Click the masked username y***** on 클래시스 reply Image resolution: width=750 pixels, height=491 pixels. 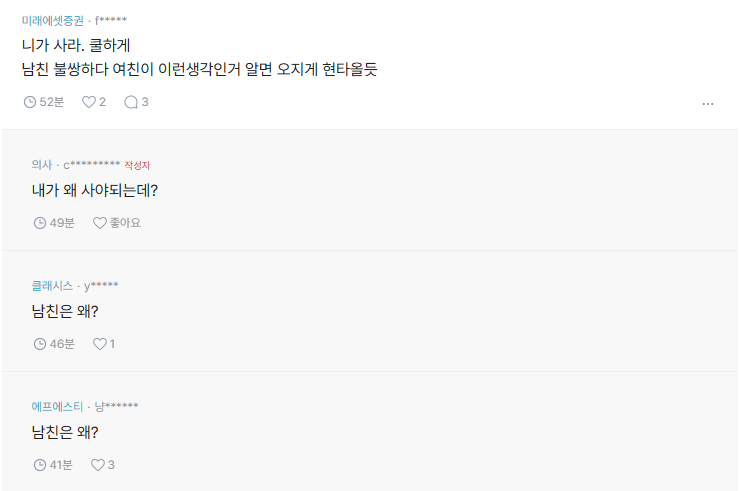(x=101, y=286)
